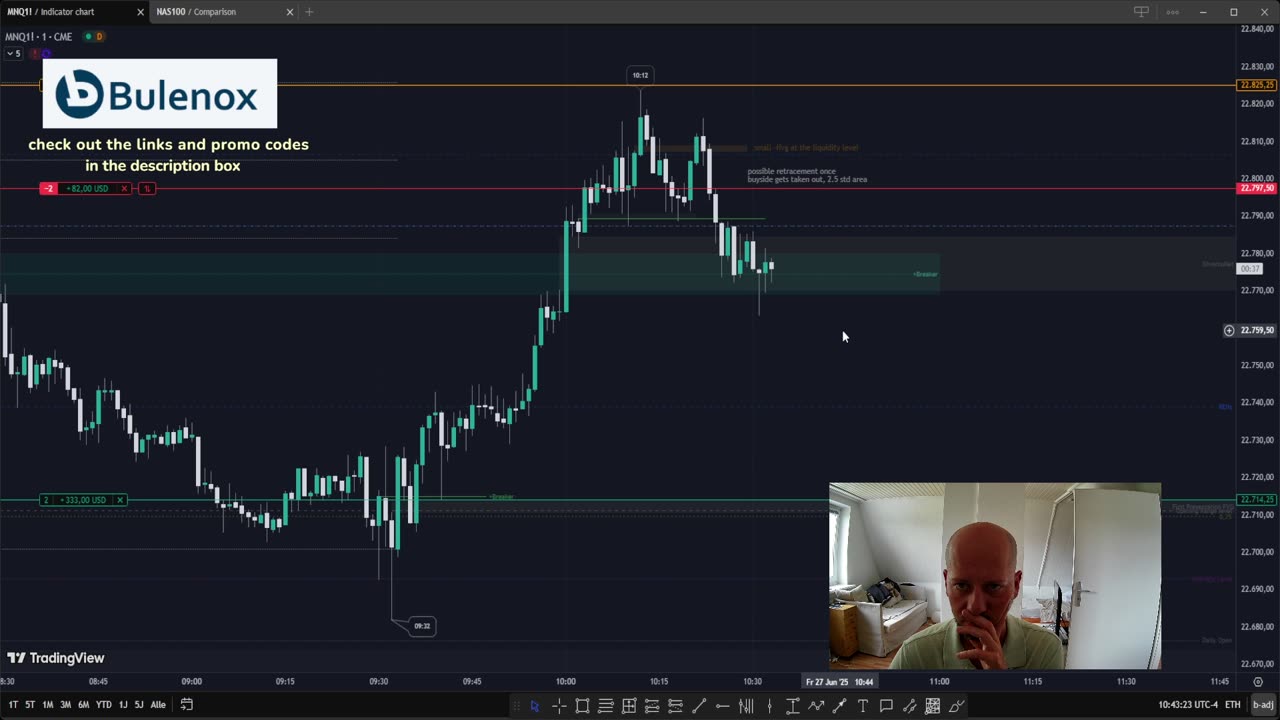Viewport: 1280px width, 720px height.
Task: Close the NAS100 Comparison tab
Action: point(290,12)
